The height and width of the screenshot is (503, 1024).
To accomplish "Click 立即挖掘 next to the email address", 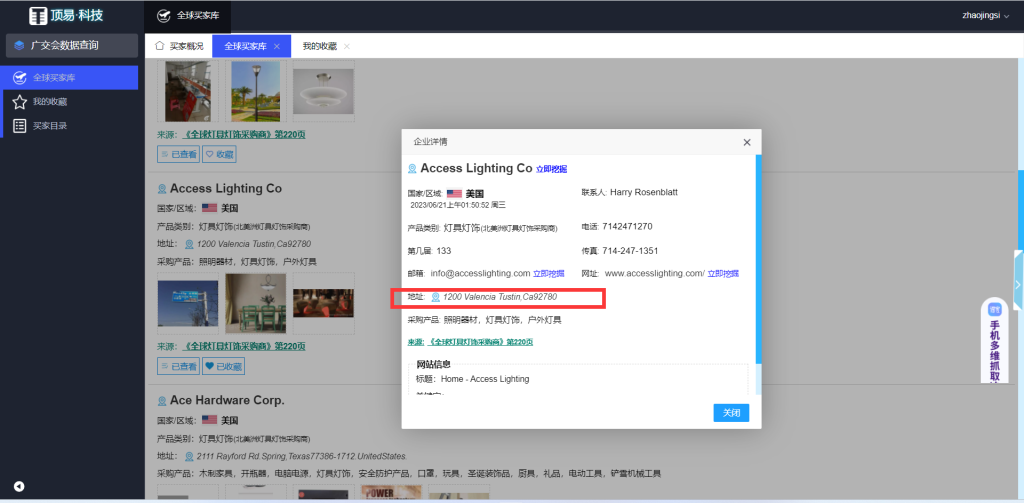I will tap(548, 273).
